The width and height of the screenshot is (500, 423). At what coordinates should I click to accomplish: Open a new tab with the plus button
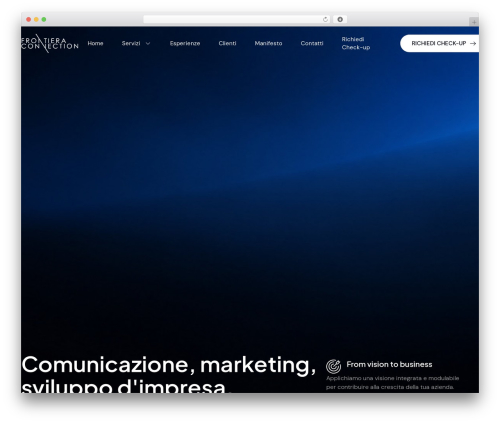click(474, 22)
